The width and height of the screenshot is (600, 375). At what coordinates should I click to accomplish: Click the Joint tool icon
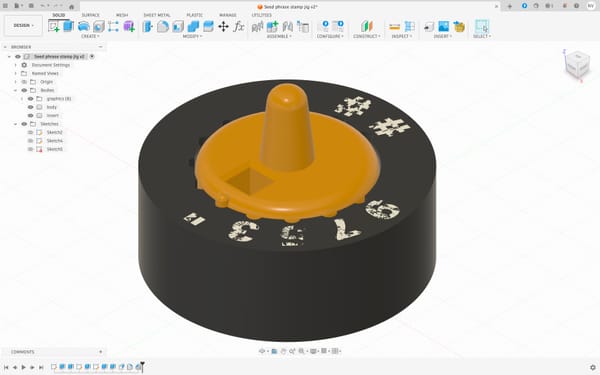287,26
